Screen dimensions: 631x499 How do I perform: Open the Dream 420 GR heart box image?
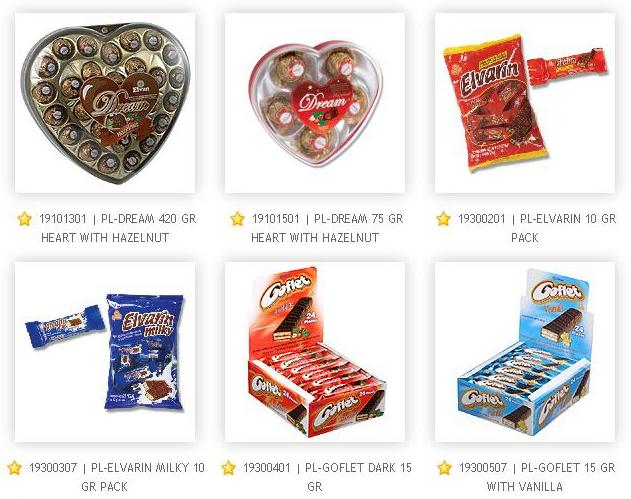pos(105,103)
